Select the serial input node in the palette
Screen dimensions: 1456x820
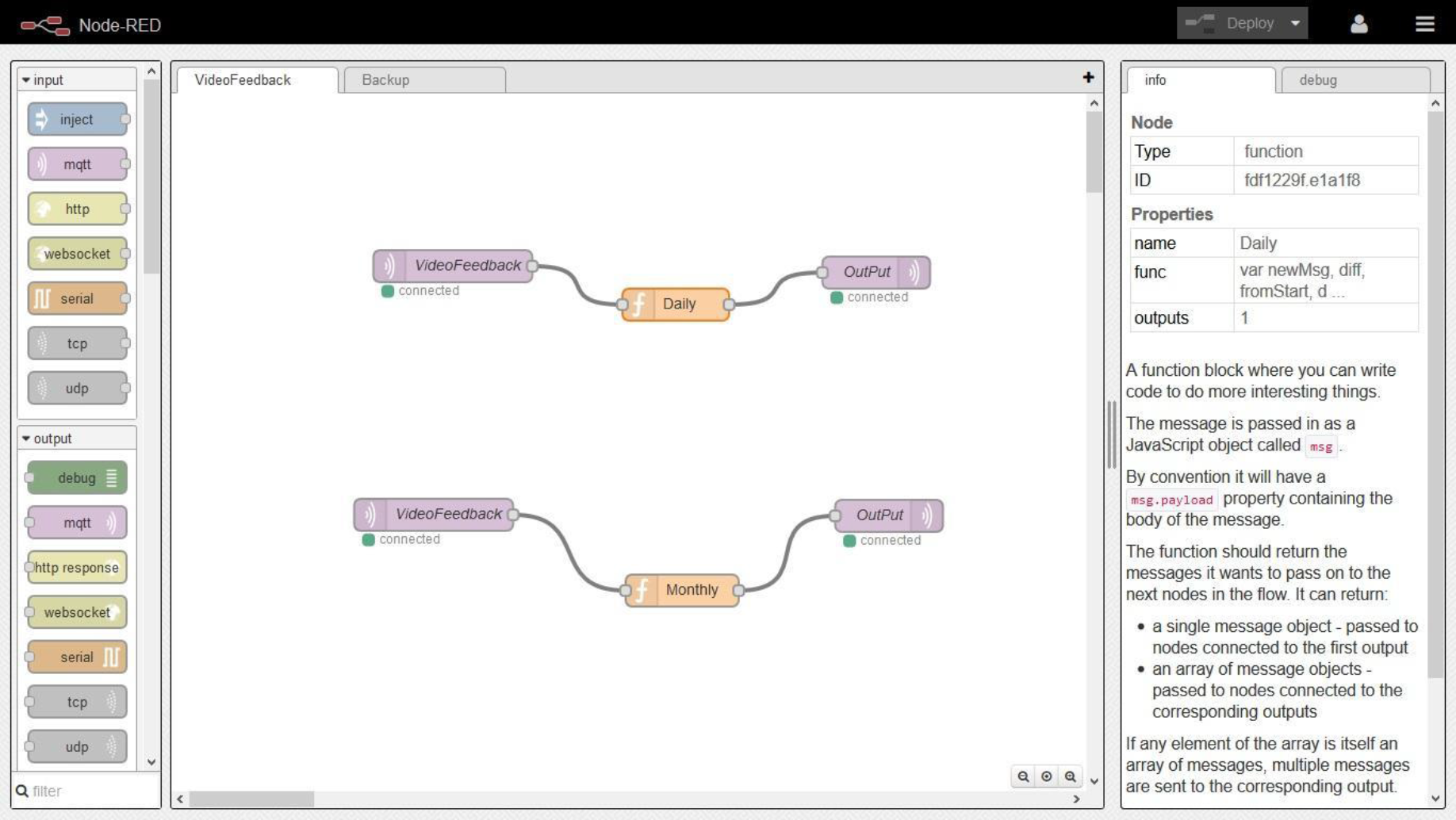tap(77, 299)
